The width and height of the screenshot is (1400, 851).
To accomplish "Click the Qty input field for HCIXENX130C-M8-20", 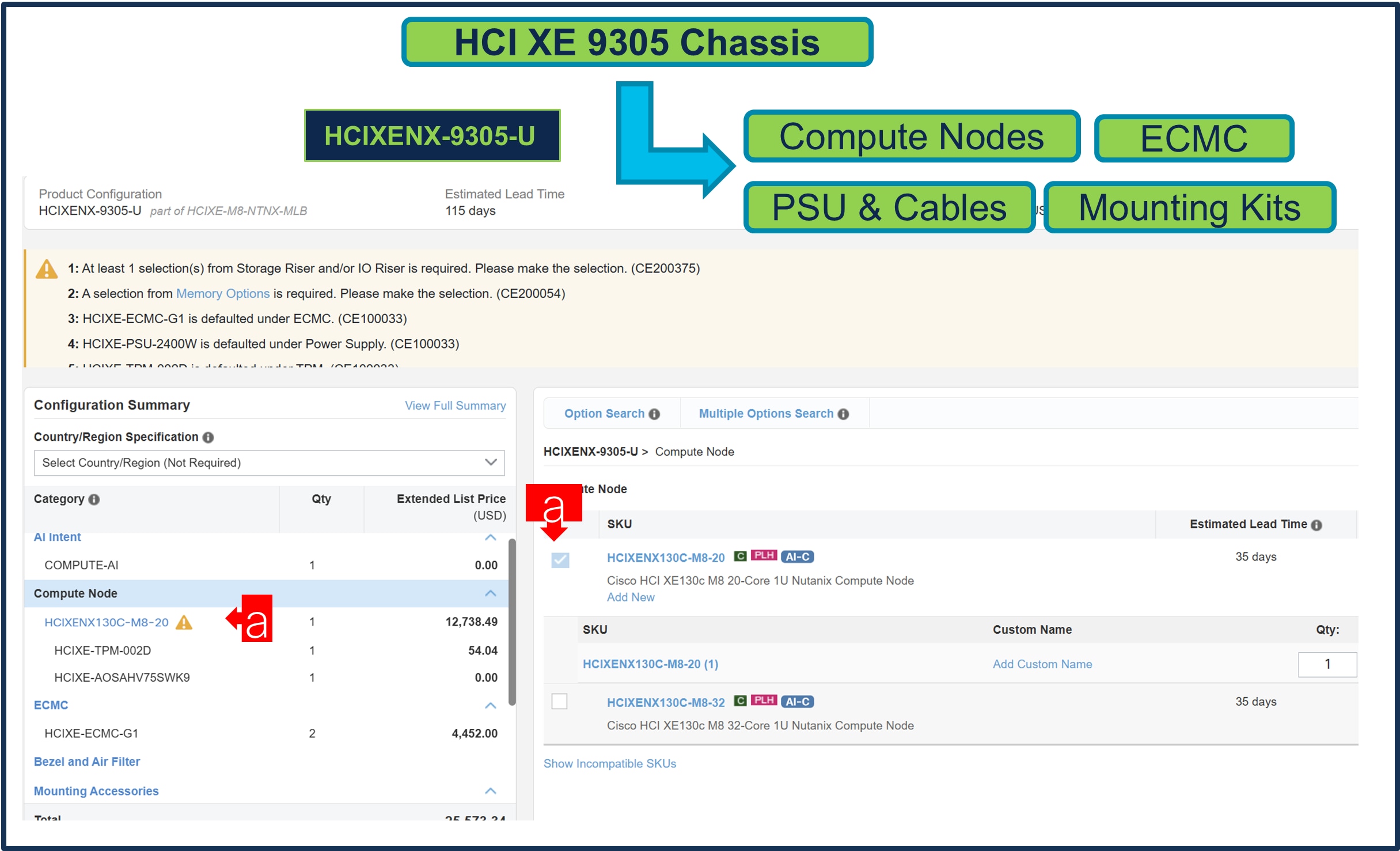I will coord(1327,665).
